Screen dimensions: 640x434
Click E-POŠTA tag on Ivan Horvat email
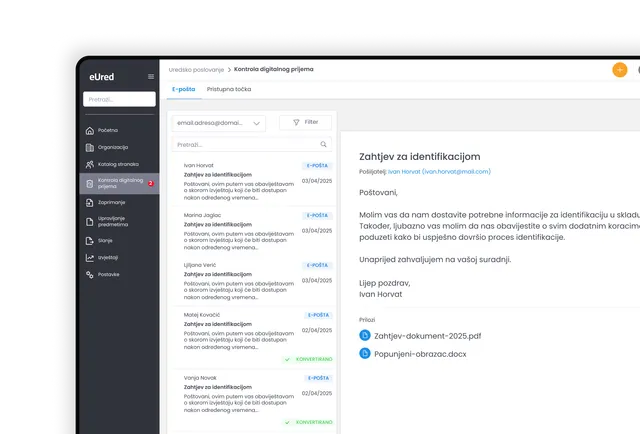[x=318, y=166]
